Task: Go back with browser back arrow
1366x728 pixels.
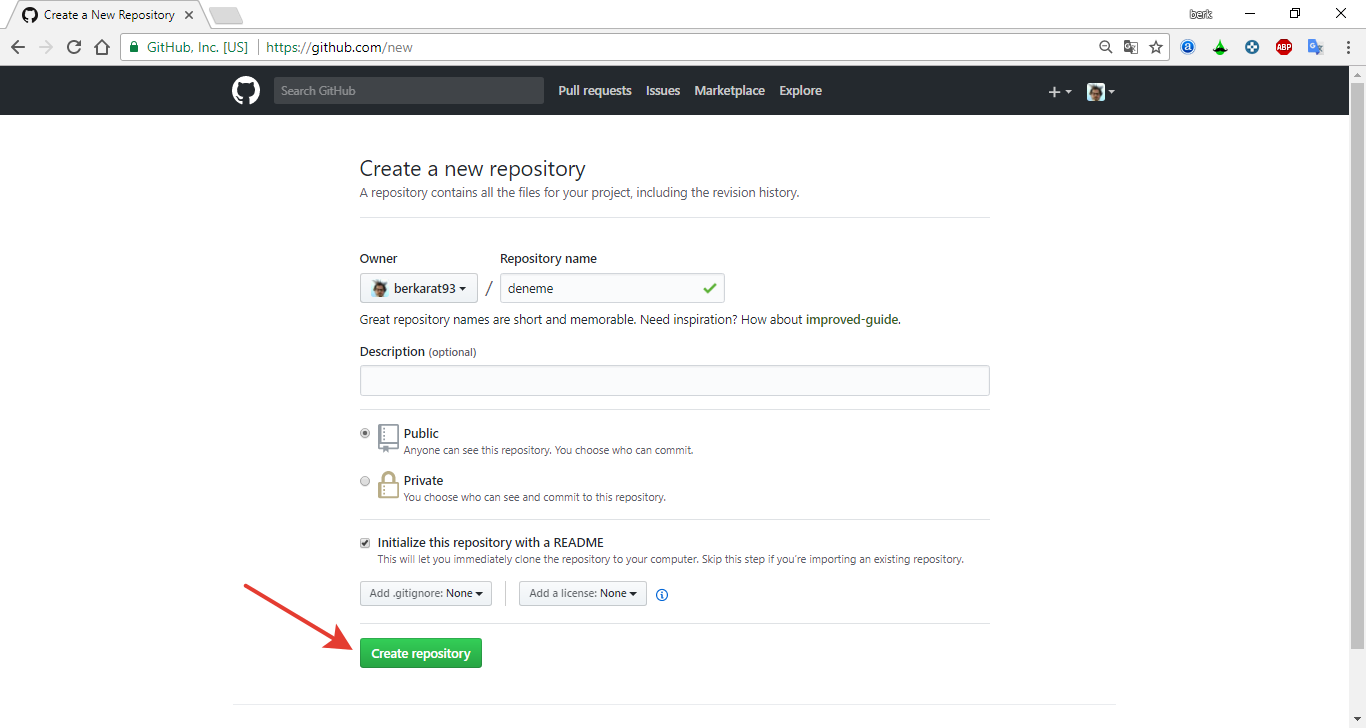Action: coord(18,47)
